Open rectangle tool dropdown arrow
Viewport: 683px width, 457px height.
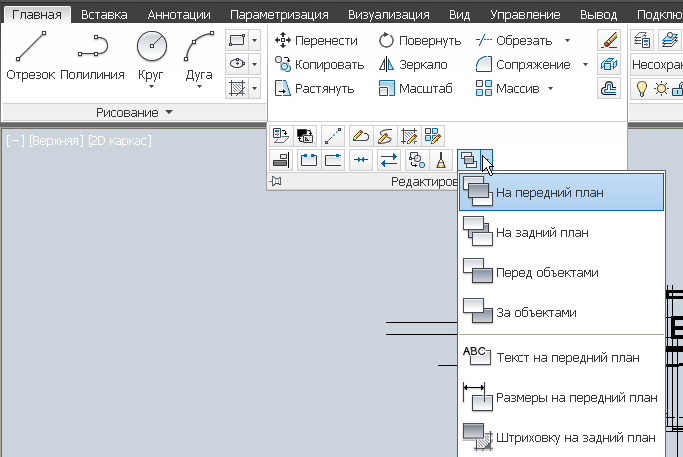(255, 41)
